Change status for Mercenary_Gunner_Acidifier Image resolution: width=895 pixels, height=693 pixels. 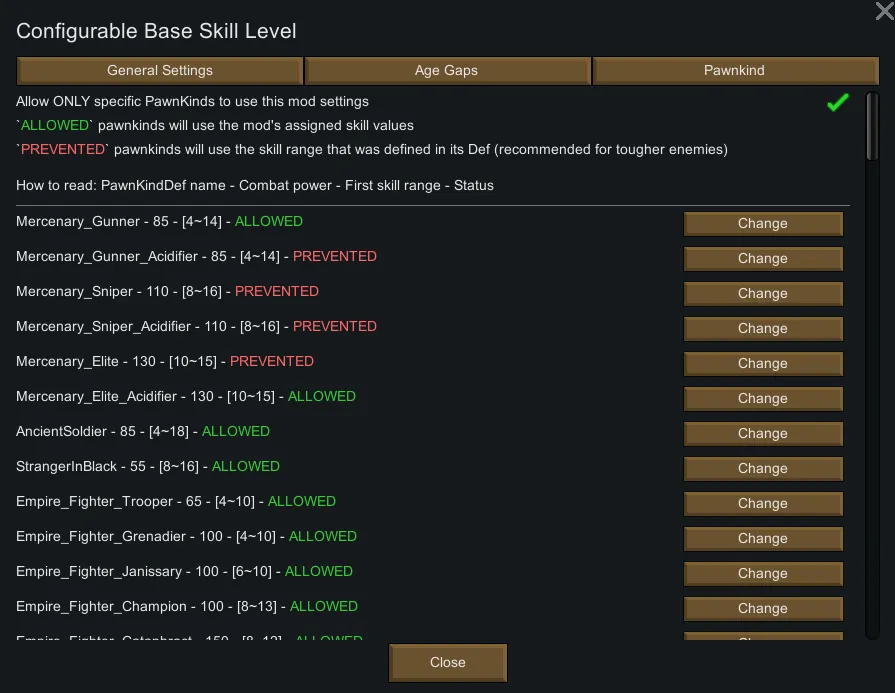click(x=763, y=259)
